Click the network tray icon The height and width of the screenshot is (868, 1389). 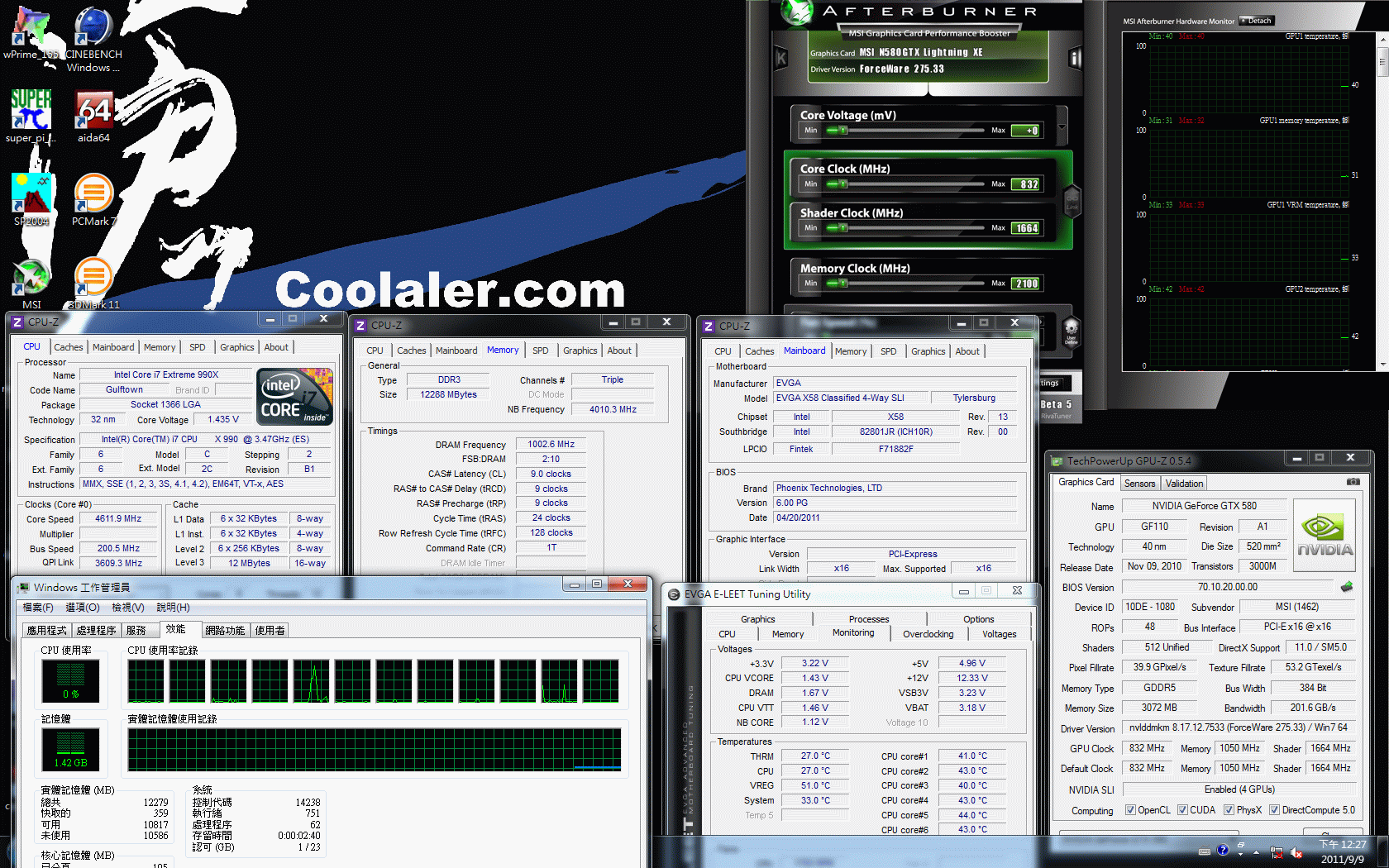[x=1276, y=852]
